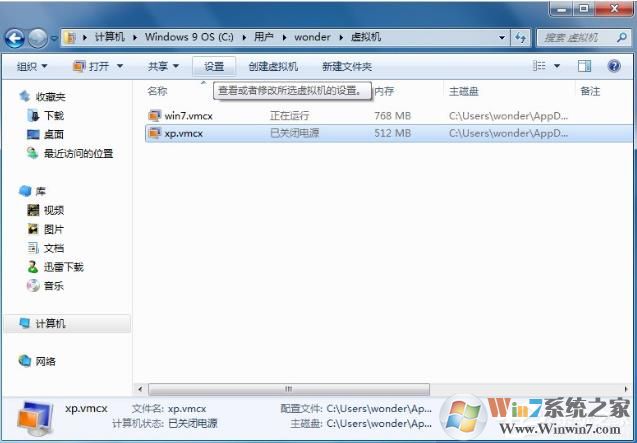Open the 共享 menu
The width and height of the screenshot is (637, 443).
pyautogui.click(x=163, y=66)
